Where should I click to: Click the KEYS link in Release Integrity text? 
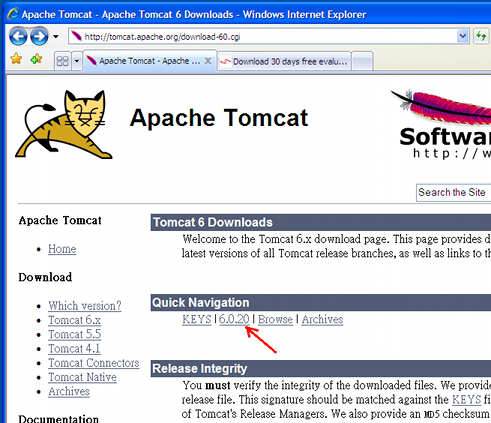[x=466, y=400]
